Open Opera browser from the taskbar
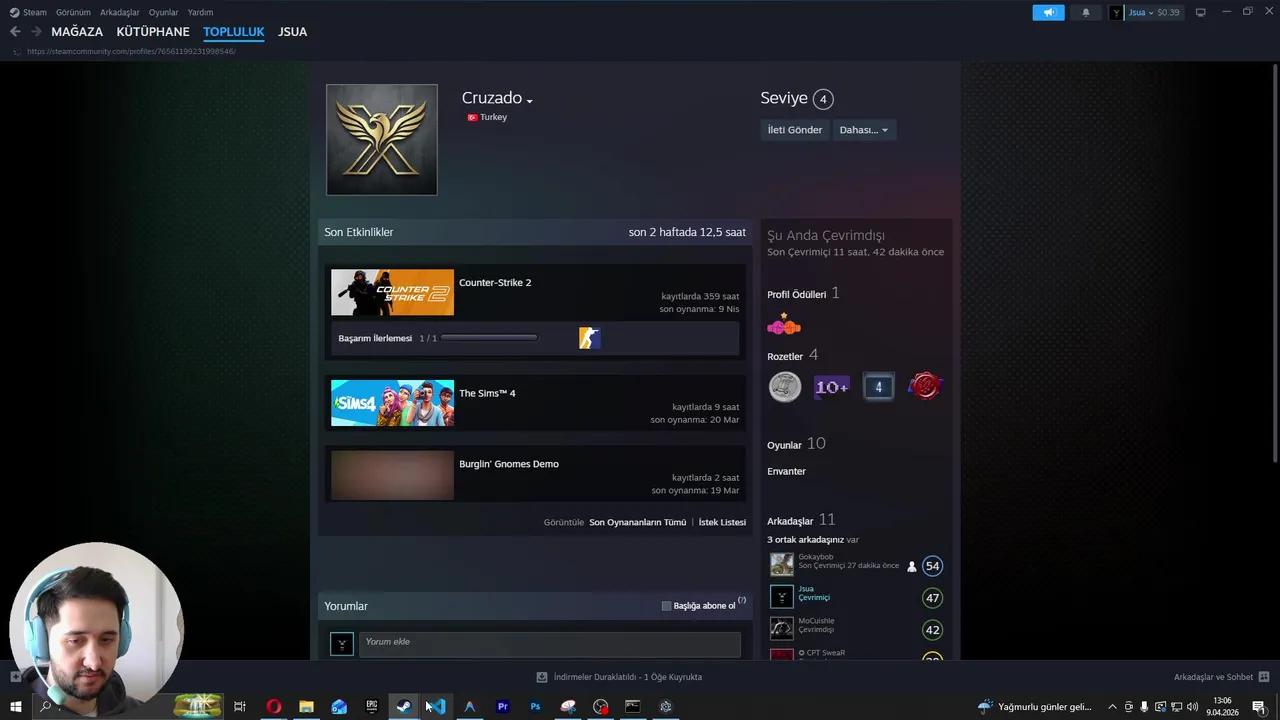The image size is (1280, 720). tap(273, 707)
